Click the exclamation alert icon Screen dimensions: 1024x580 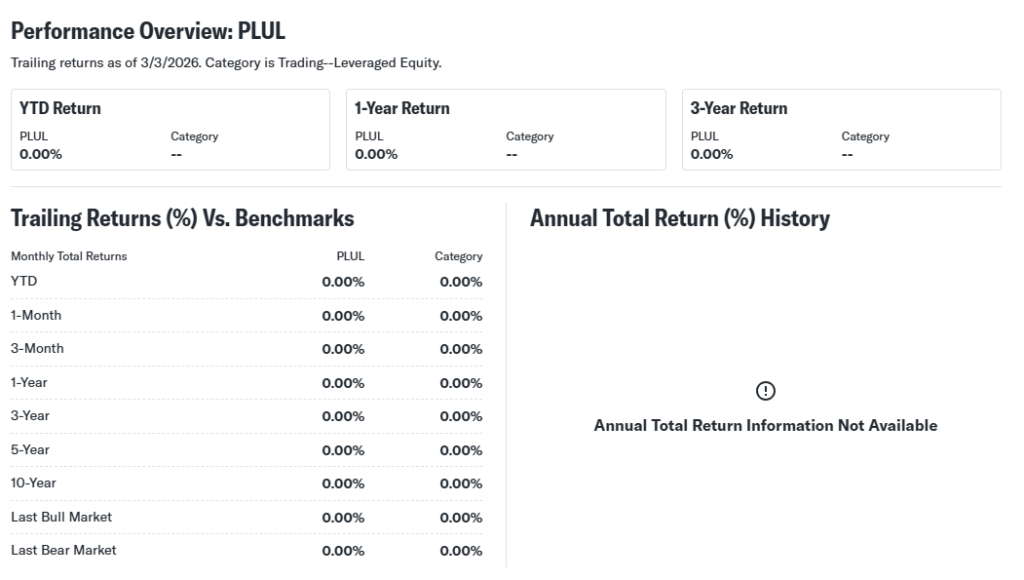click(x=766, y=390)
